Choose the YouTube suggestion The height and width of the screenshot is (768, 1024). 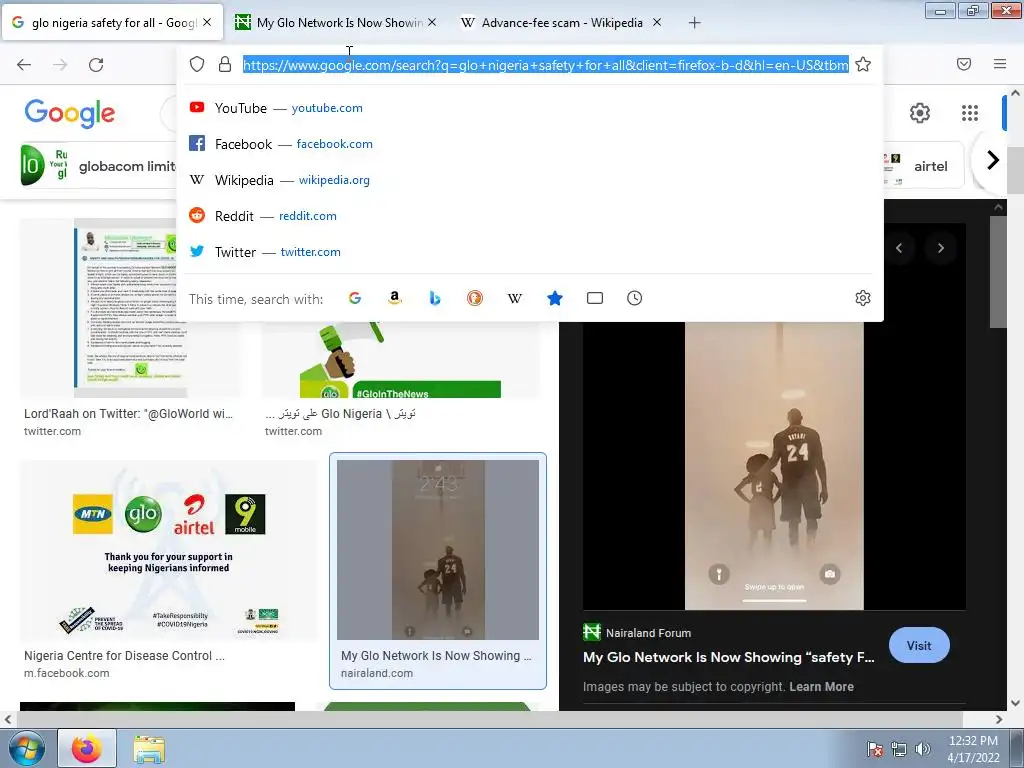[x=530, y=108]
